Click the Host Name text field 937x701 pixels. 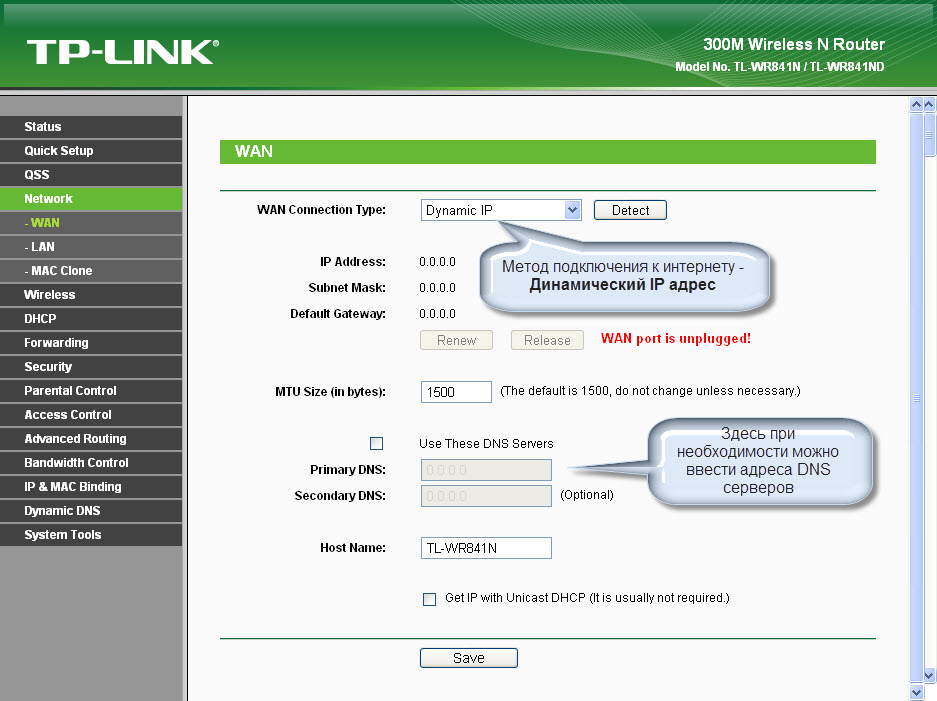click(x=486, y=548)
